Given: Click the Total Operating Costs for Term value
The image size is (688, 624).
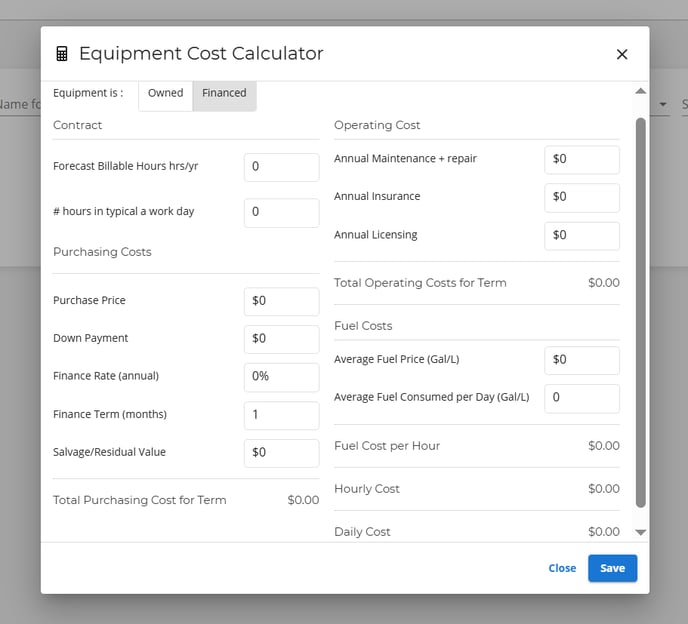Looking at the screenshot, I should (604, 283).
